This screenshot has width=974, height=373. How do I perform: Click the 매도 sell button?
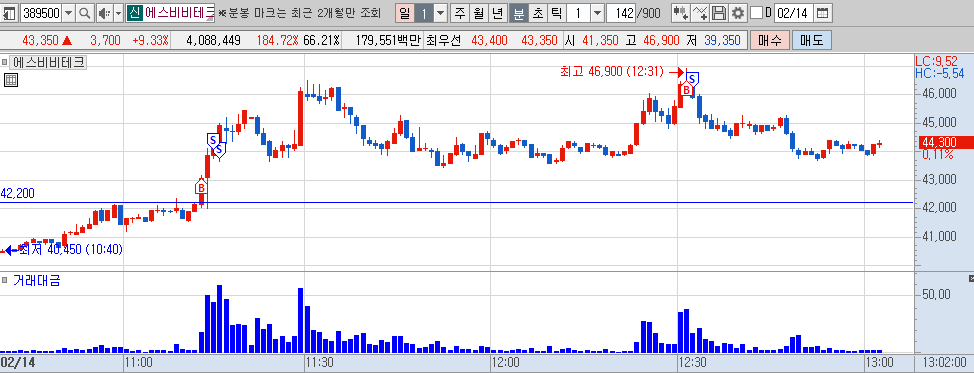[x=812, y=40]
